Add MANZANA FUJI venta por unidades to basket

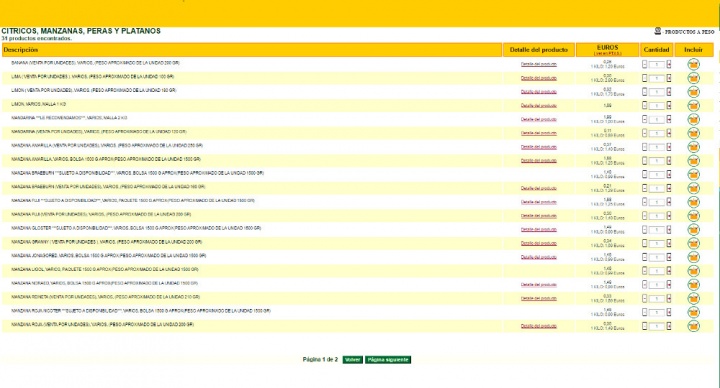pos(693,216)
